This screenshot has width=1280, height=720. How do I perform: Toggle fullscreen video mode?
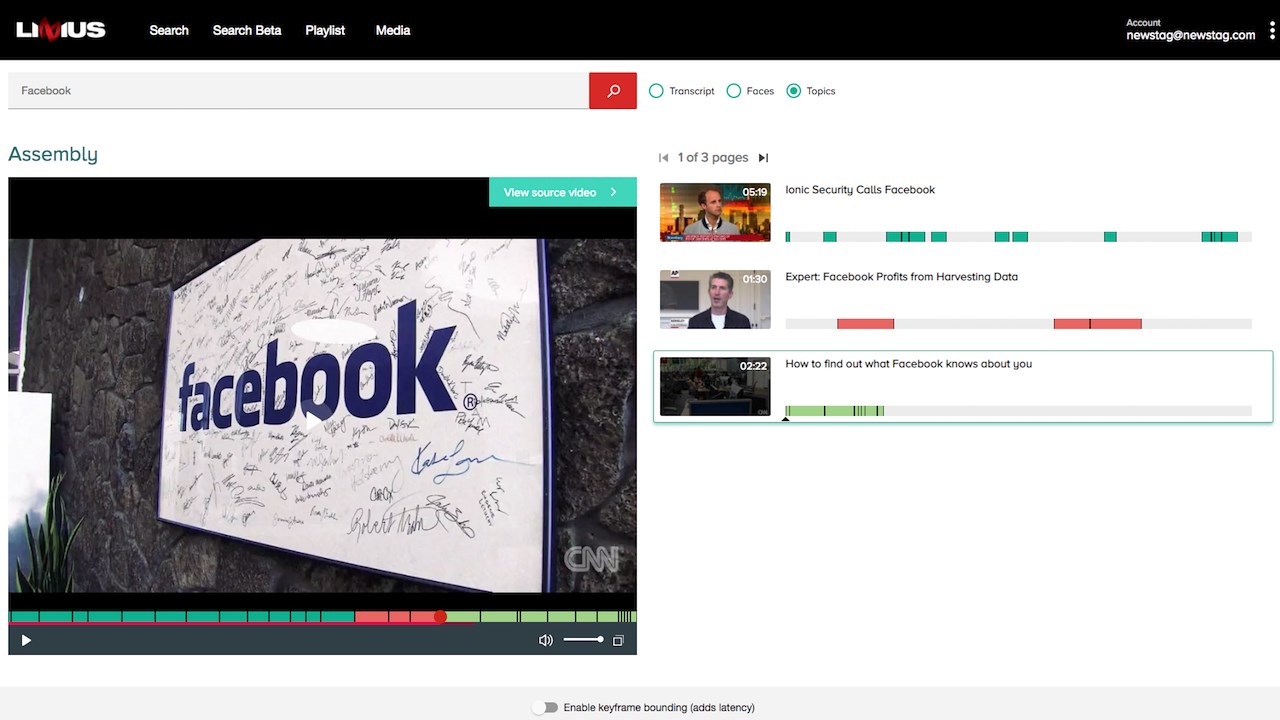pos(618,640)
